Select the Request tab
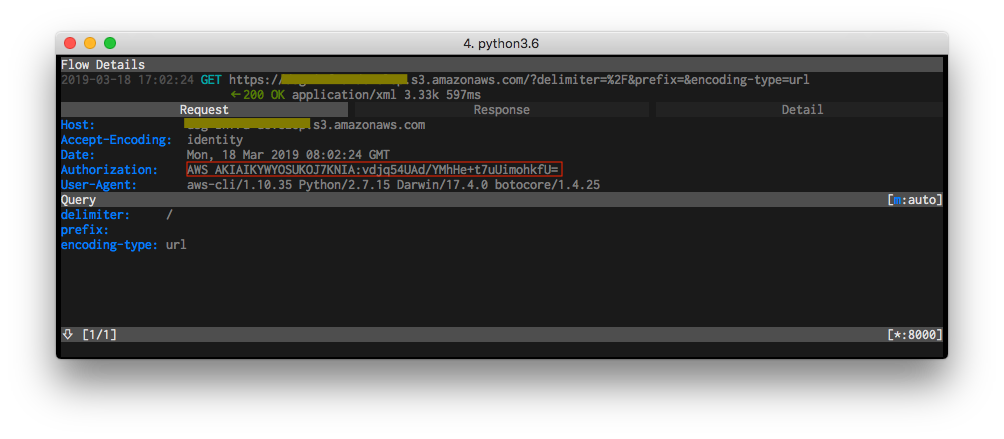 (204, 110)
